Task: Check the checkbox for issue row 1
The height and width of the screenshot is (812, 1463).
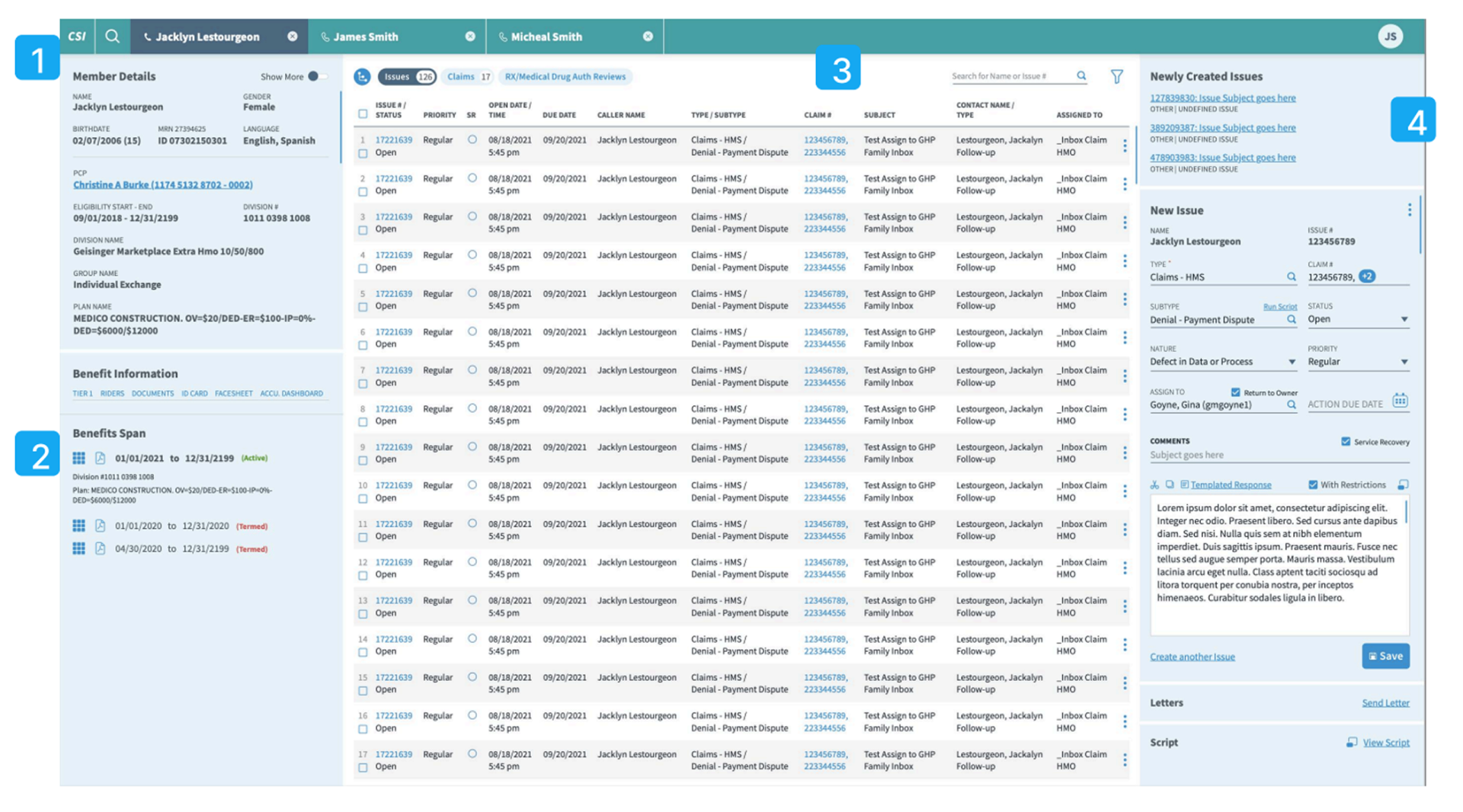Action: coord(363,153)
